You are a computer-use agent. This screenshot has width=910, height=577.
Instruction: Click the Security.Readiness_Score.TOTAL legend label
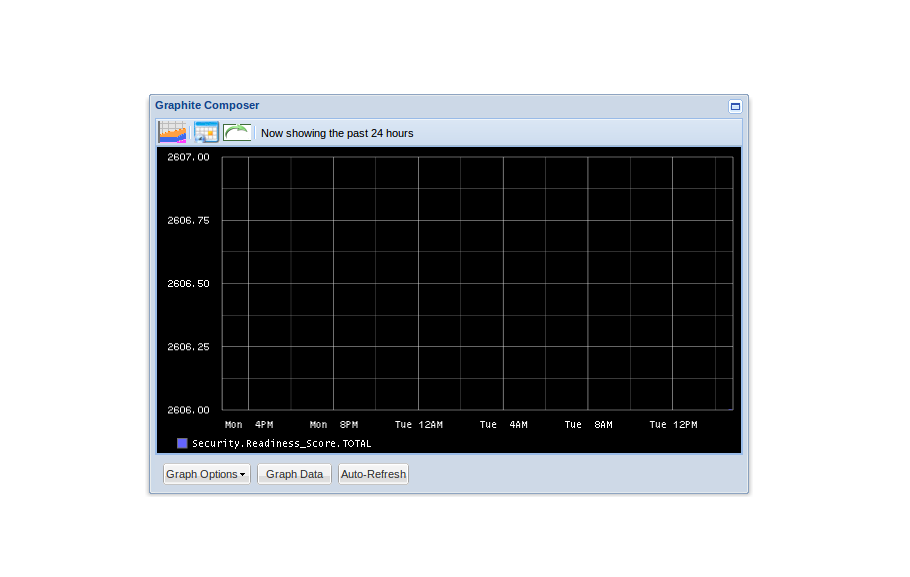[x=281, y=443]
